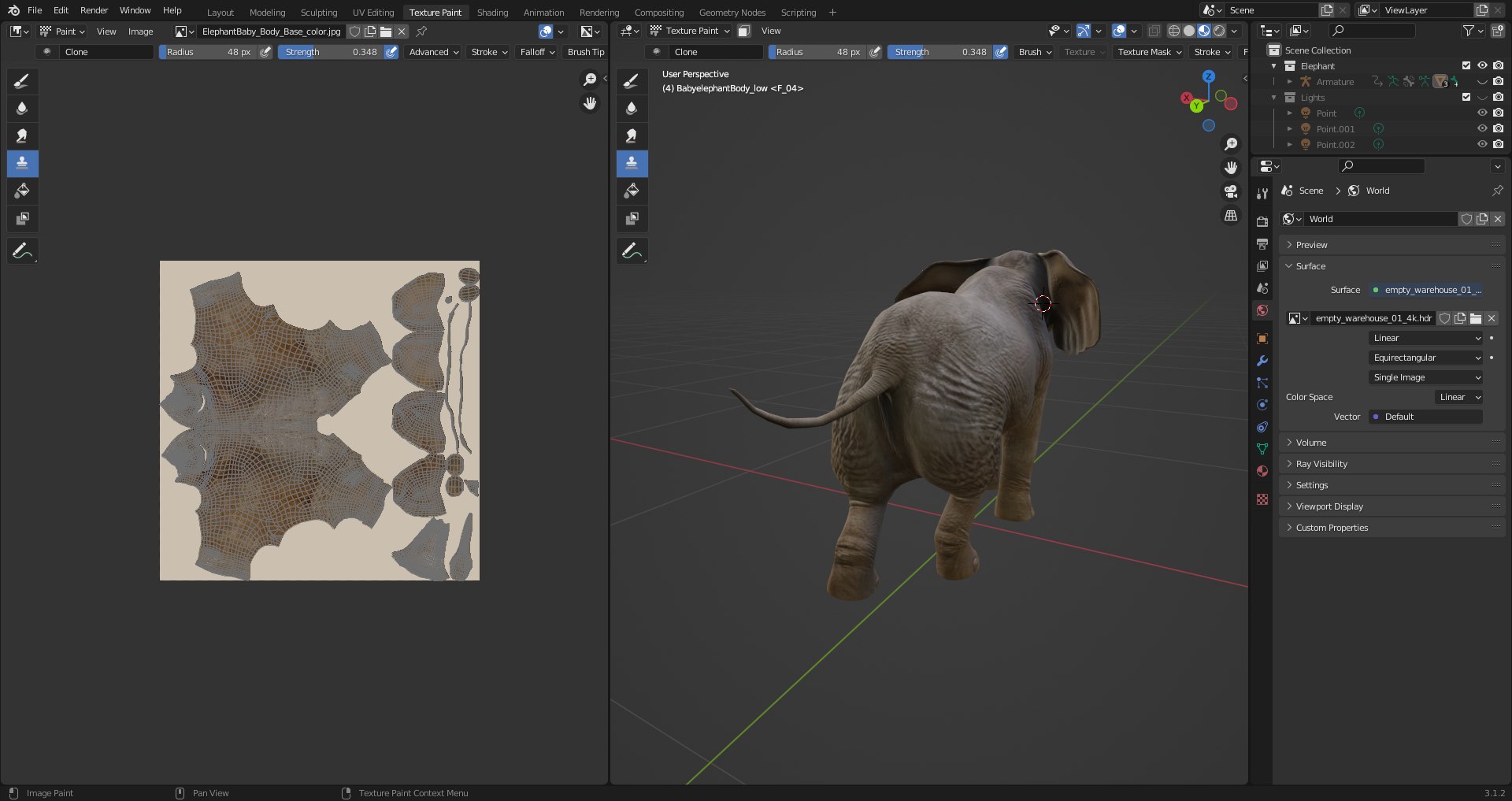Adjust the Strength slider in image editor
The height and width of the screenshot is (801, 1512).
(x=331, y=52)
